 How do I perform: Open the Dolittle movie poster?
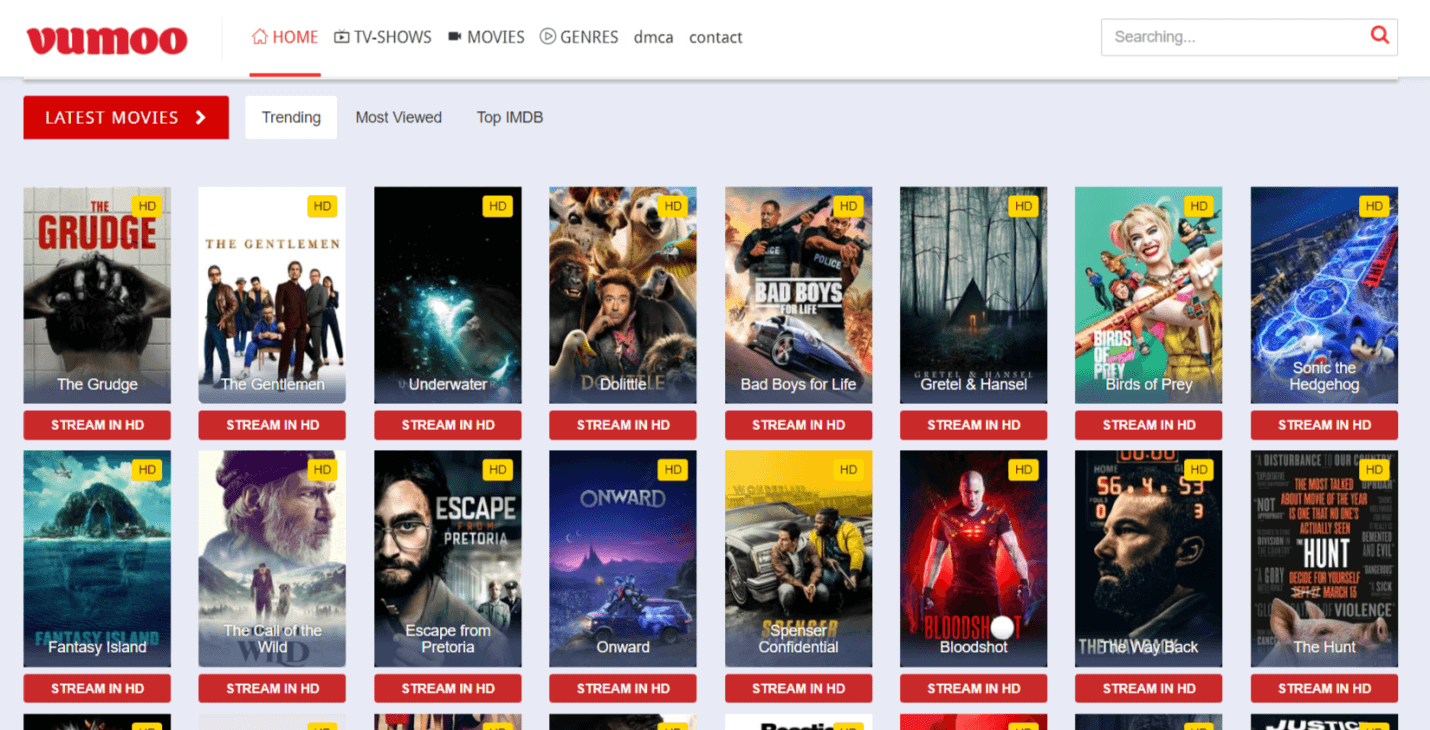pos(623,295)
